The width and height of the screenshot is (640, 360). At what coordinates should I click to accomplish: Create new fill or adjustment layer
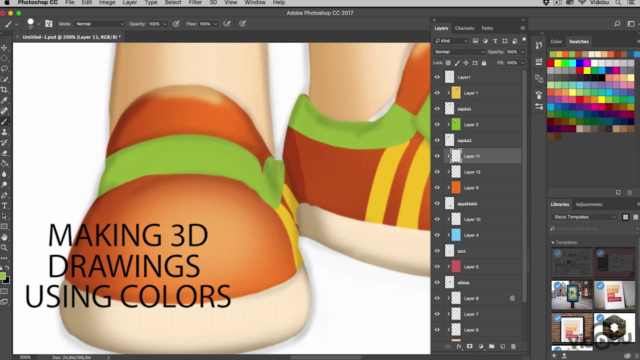click(x=480, y=346)
